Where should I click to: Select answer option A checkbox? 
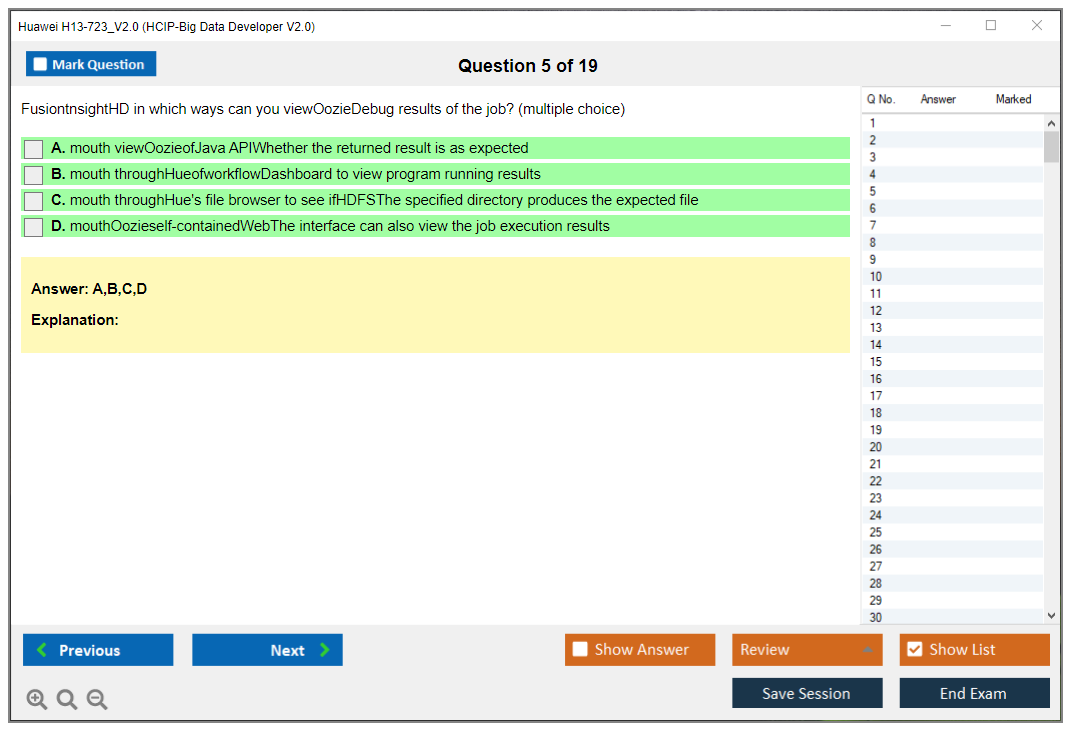(x=34, y=149)
